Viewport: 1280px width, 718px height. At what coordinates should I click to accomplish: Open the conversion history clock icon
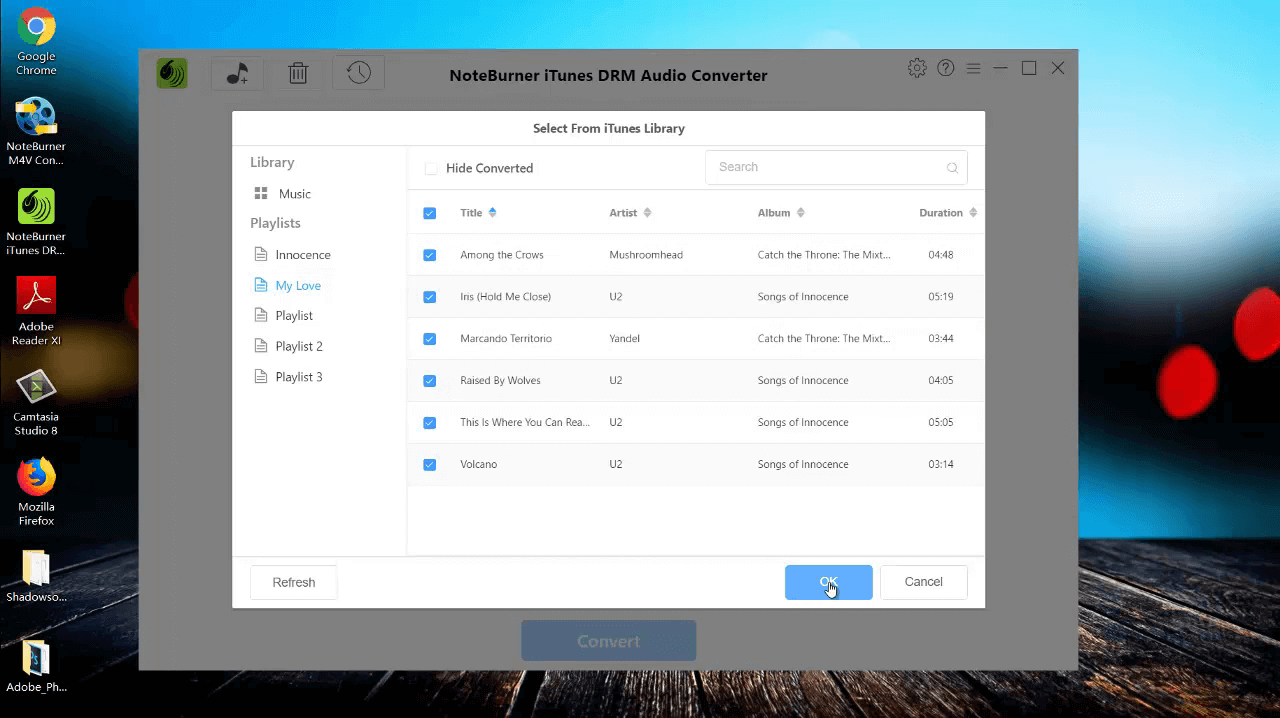(x=359, y=73)
